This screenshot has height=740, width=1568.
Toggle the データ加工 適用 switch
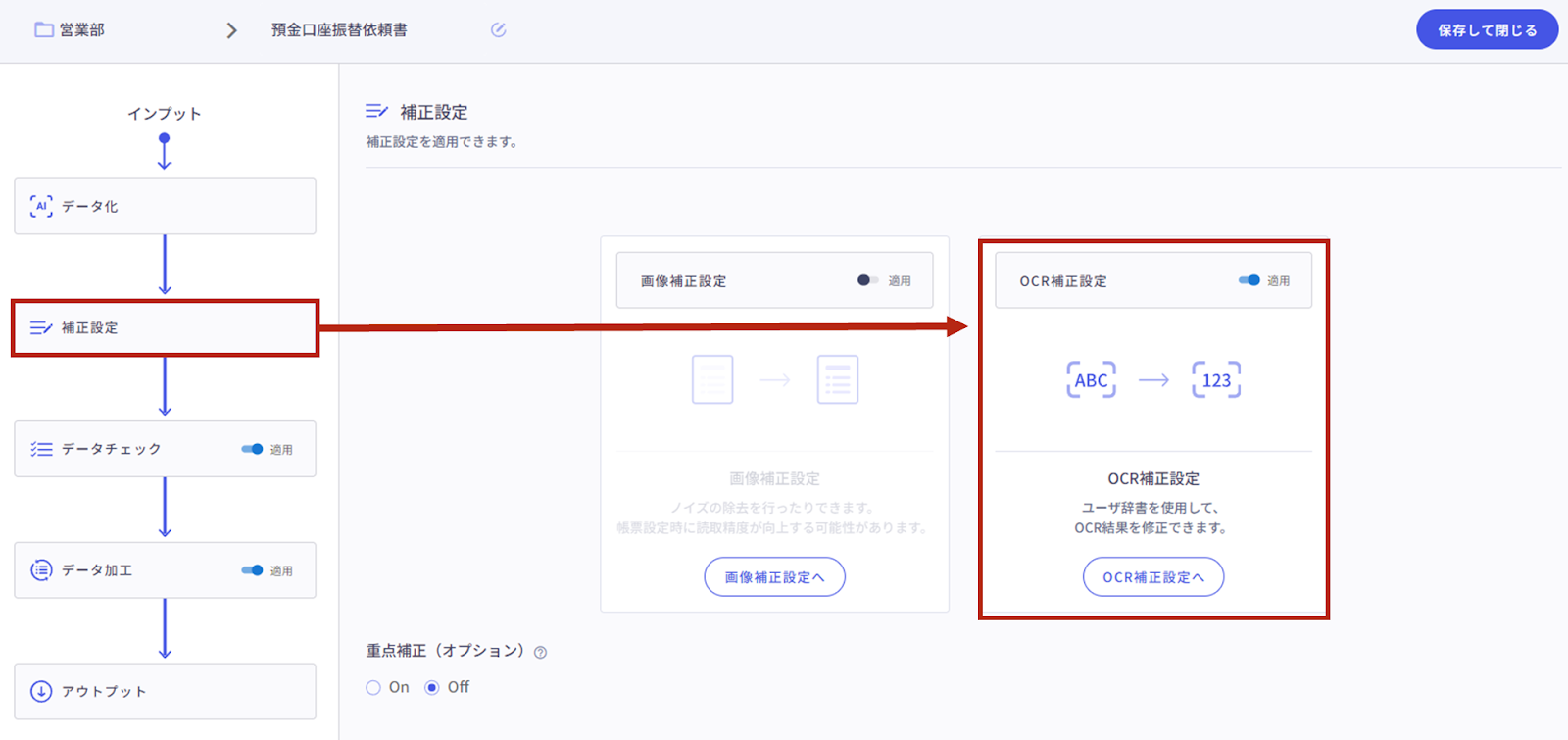coord(252,570)
